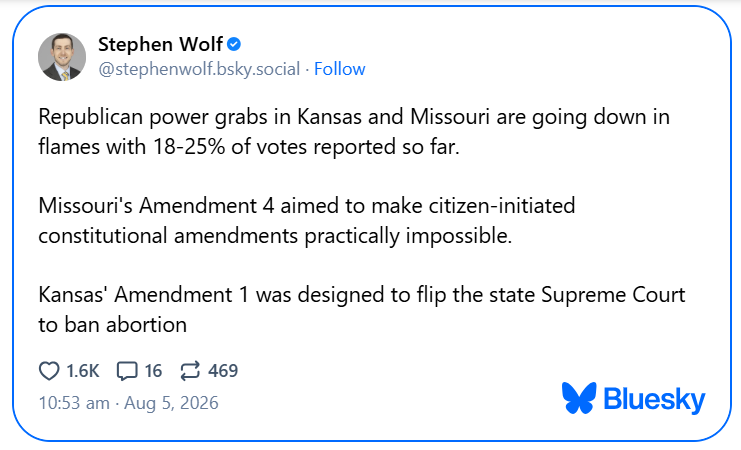The height and width of the screenshot is (450, 741).
Task: Click the "flames with 18-25%" text line
Action: (x=249, y=147)
